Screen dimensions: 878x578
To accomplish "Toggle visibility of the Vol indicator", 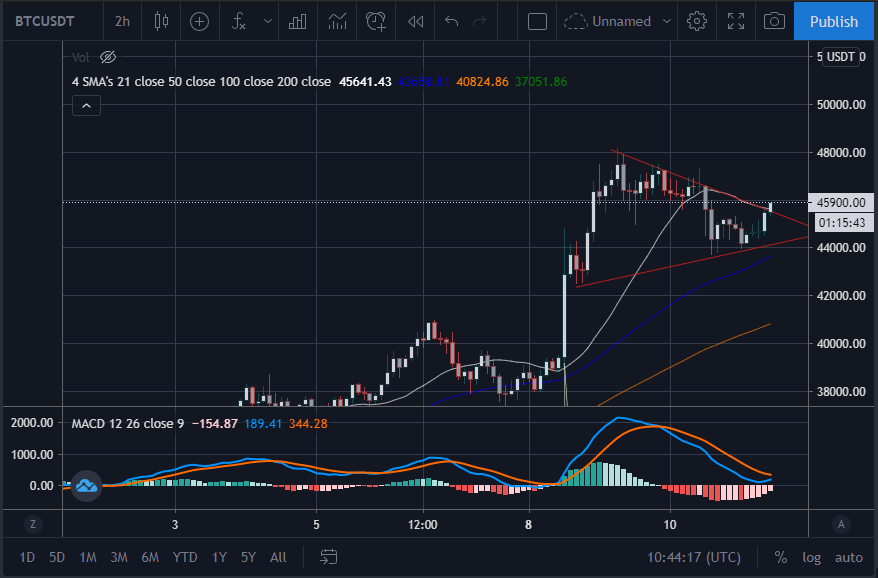I will pos(108,57).
